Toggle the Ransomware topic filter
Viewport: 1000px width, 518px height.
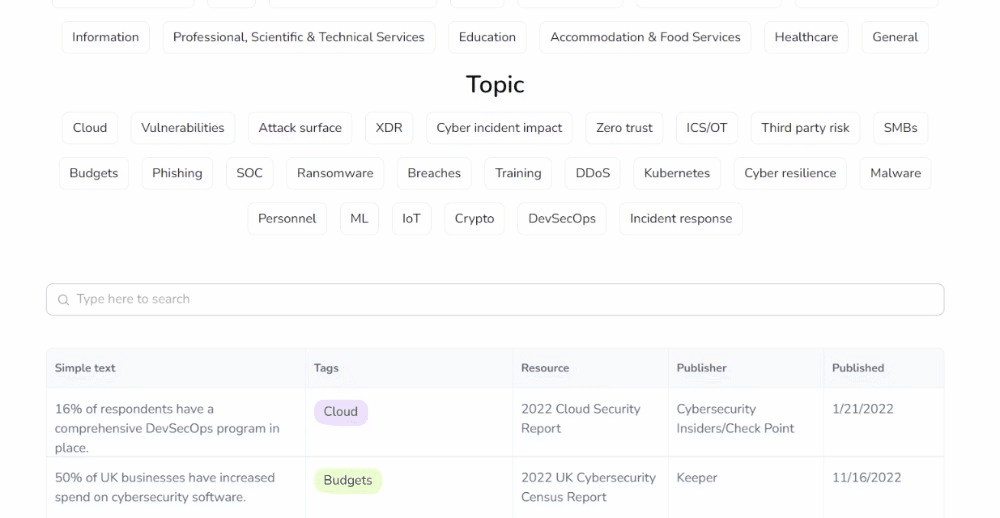coord(335,173)
